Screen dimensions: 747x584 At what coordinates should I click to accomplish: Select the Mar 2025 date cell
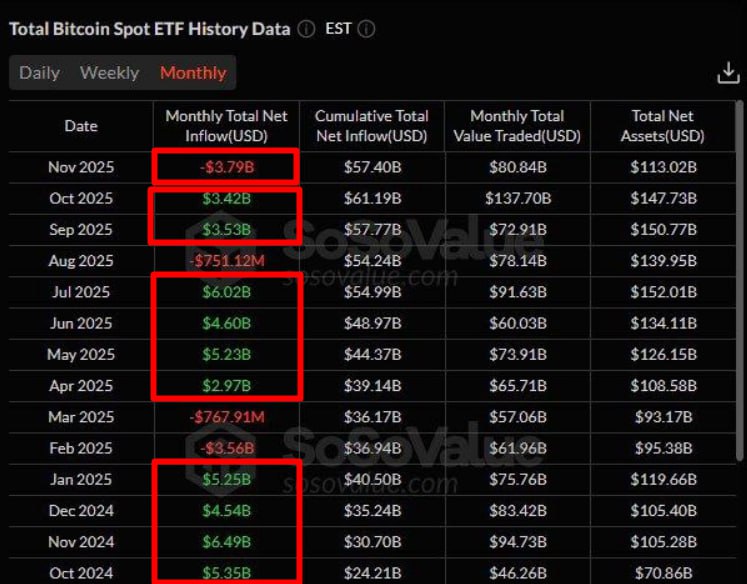click(x=81, y=417)
